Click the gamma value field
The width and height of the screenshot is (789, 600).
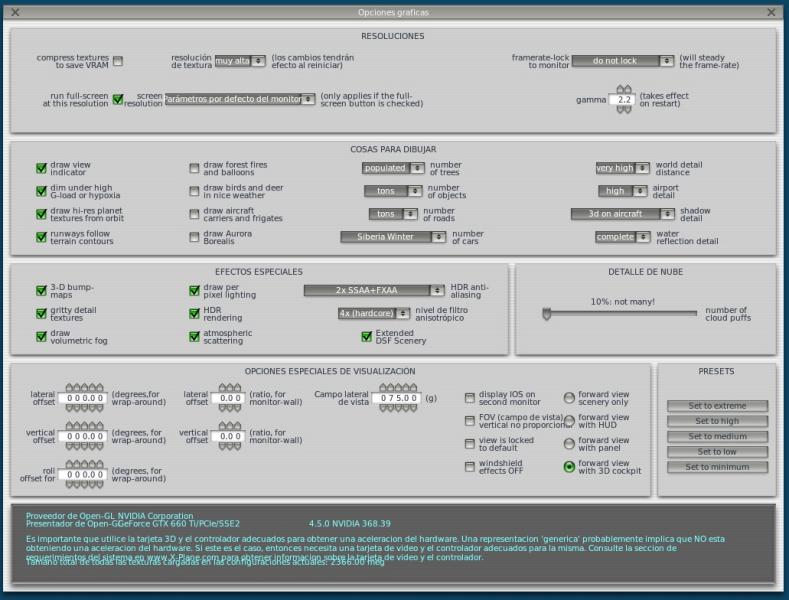click(621, 100)
